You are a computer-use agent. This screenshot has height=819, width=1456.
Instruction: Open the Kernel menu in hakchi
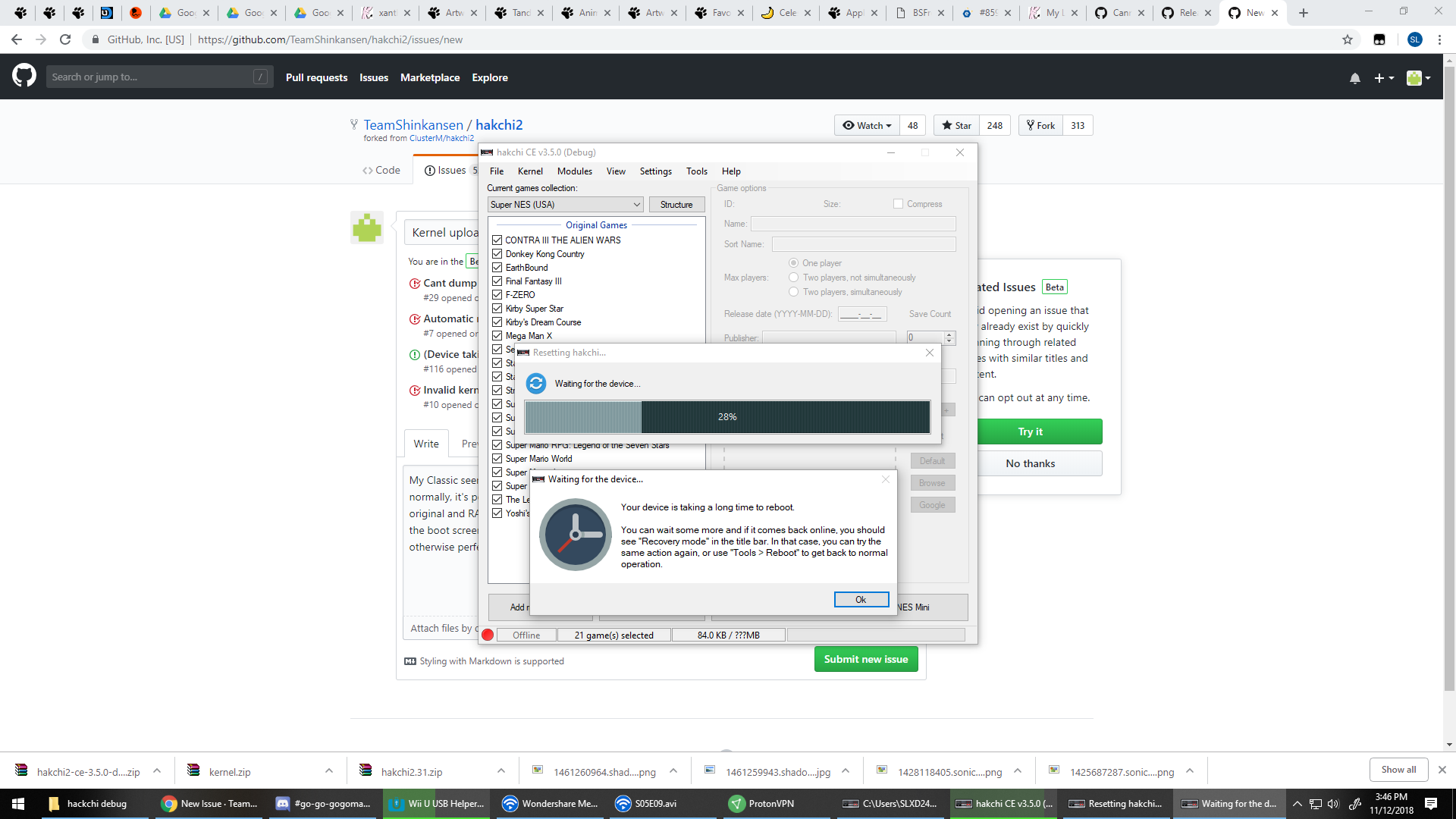(530, 171)
